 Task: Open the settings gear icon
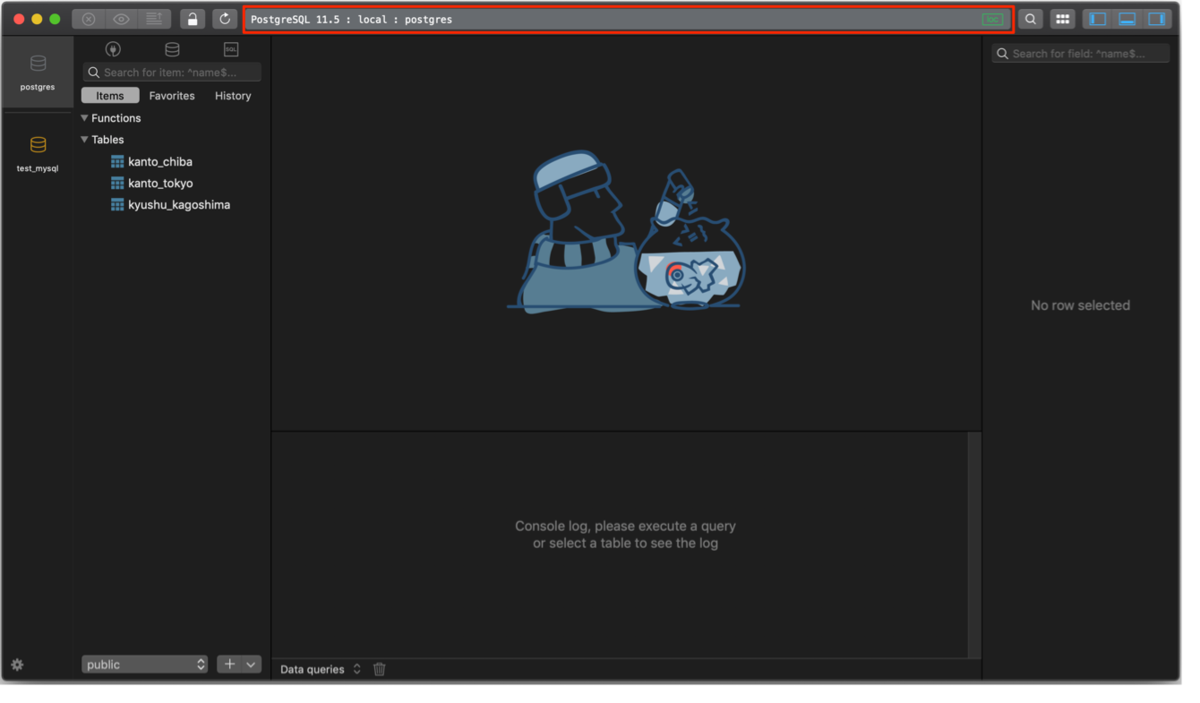coord(17,665)
